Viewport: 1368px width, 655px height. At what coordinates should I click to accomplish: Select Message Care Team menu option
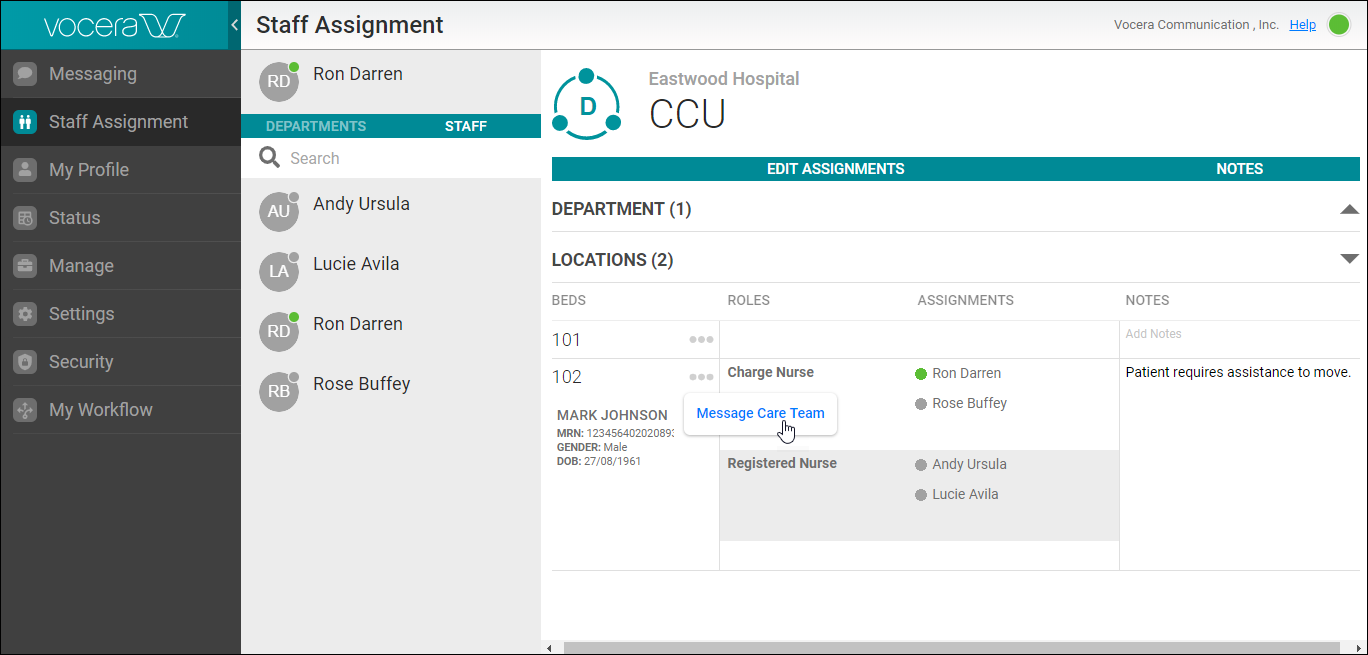click(760, 413)
